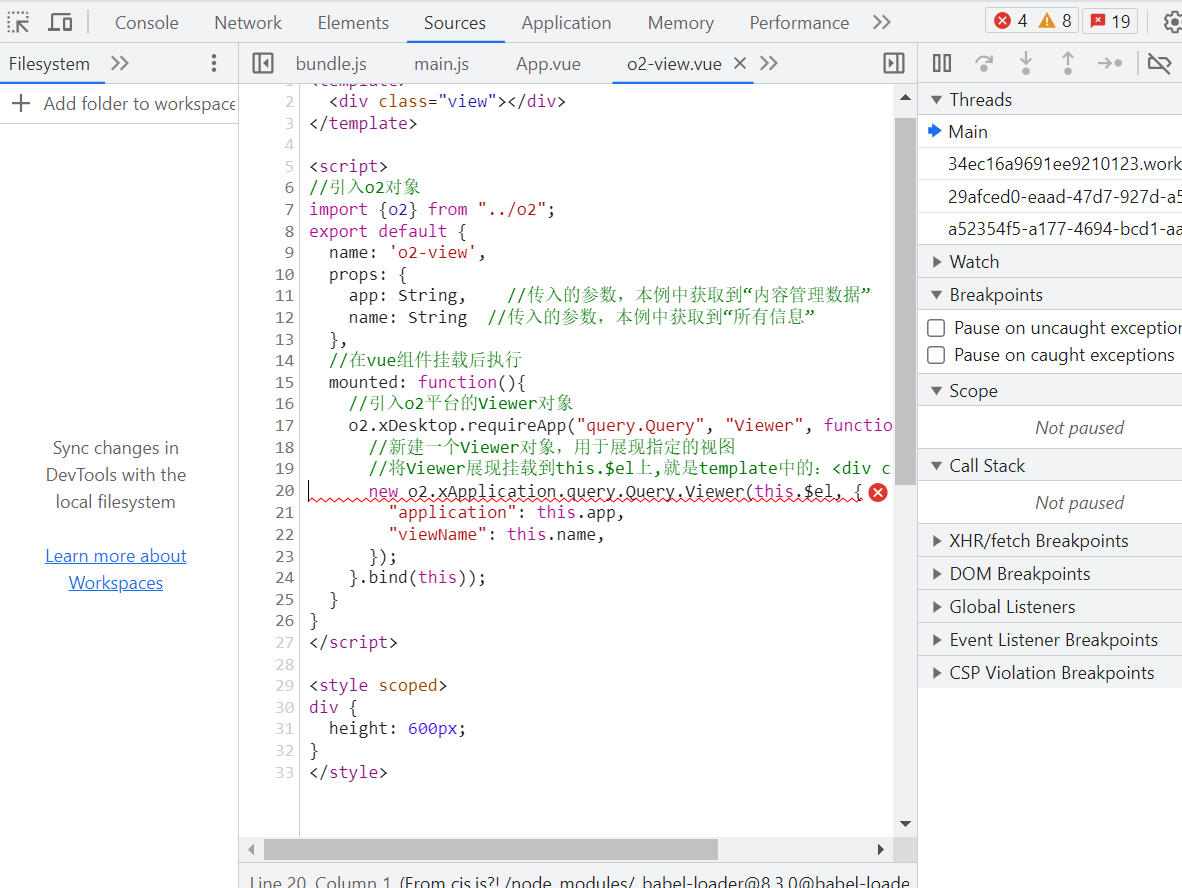Enable Pause on caught exceptions
1182x888 pixels.
pyautogui.click(x=936, y=355)
